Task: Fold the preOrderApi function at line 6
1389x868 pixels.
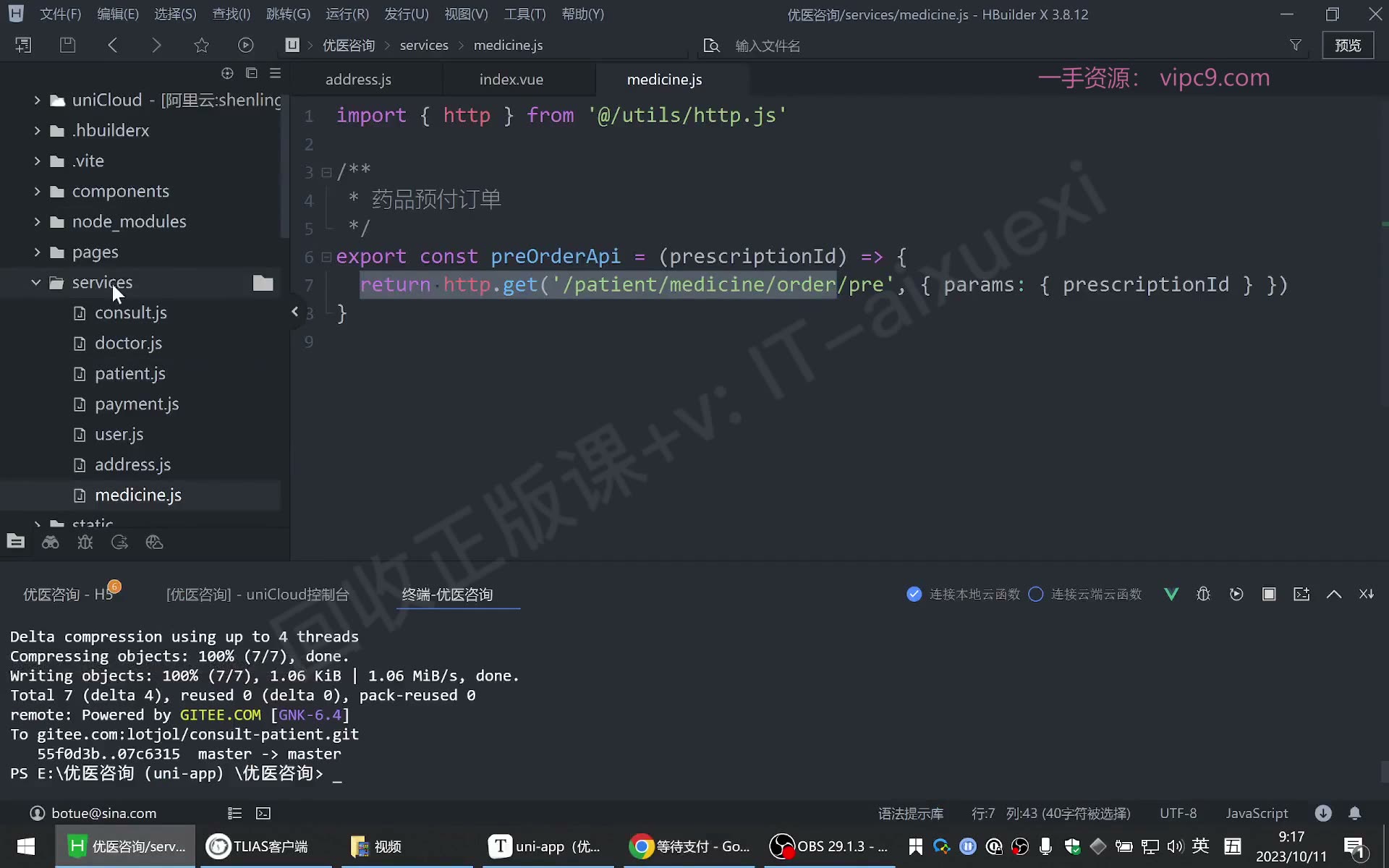Action: pyautogui.click(x=326, y=257)
